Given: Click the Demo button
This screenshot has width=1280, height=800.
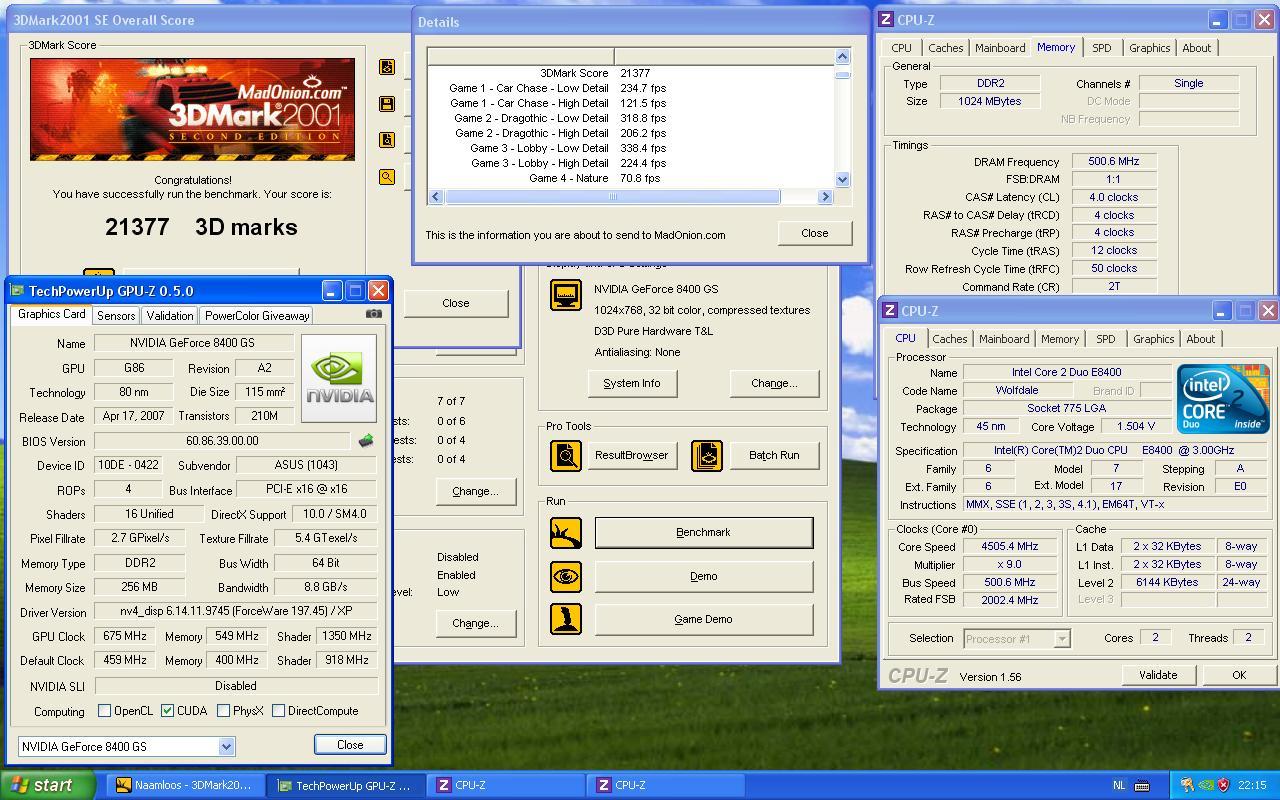Looking at the screenshot, I should click(703, 577).
